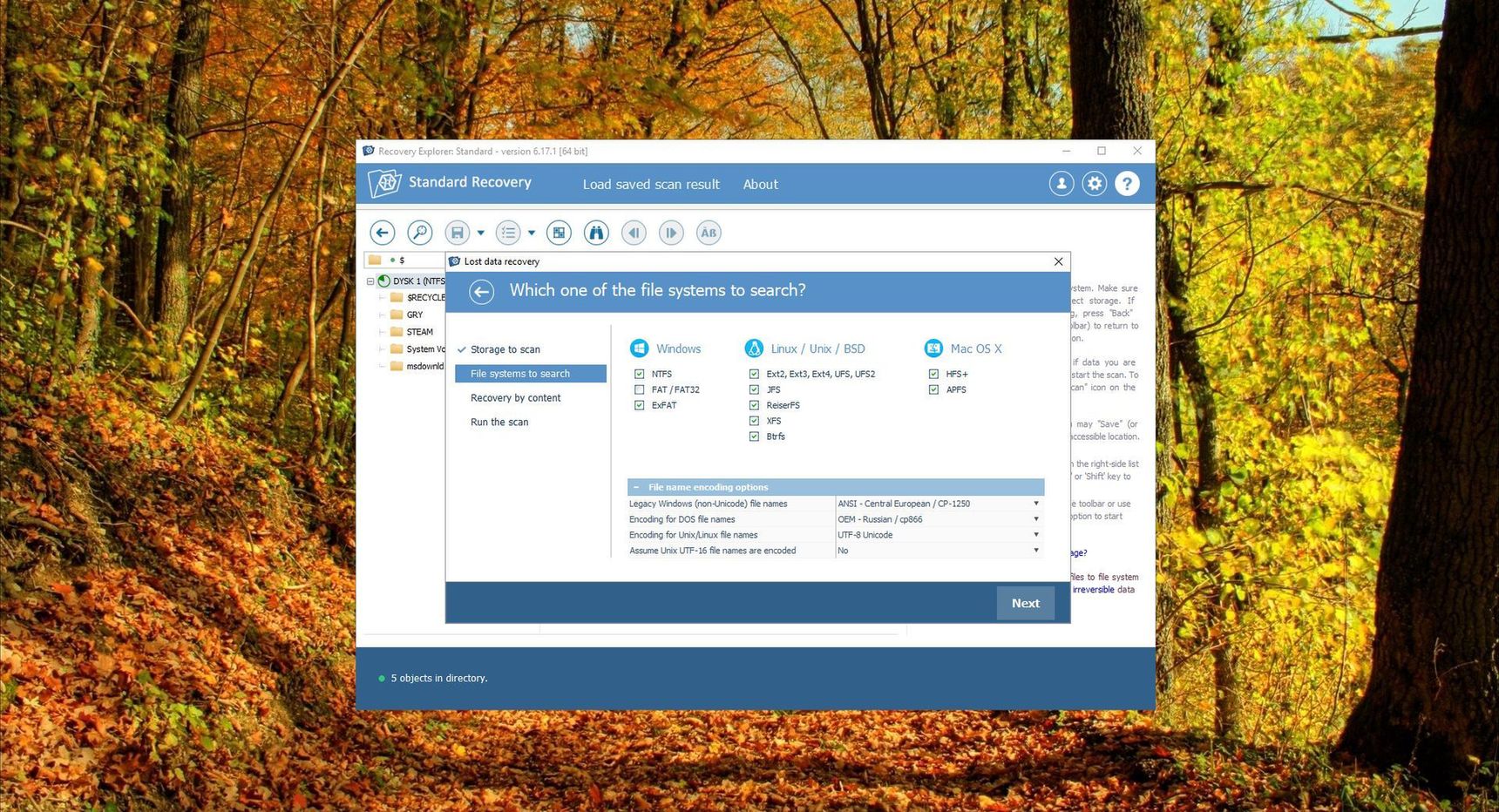Open the magnifier search tool
Image resolution: width=1499 pixels, height=812 pixels.
pos(419,233)
